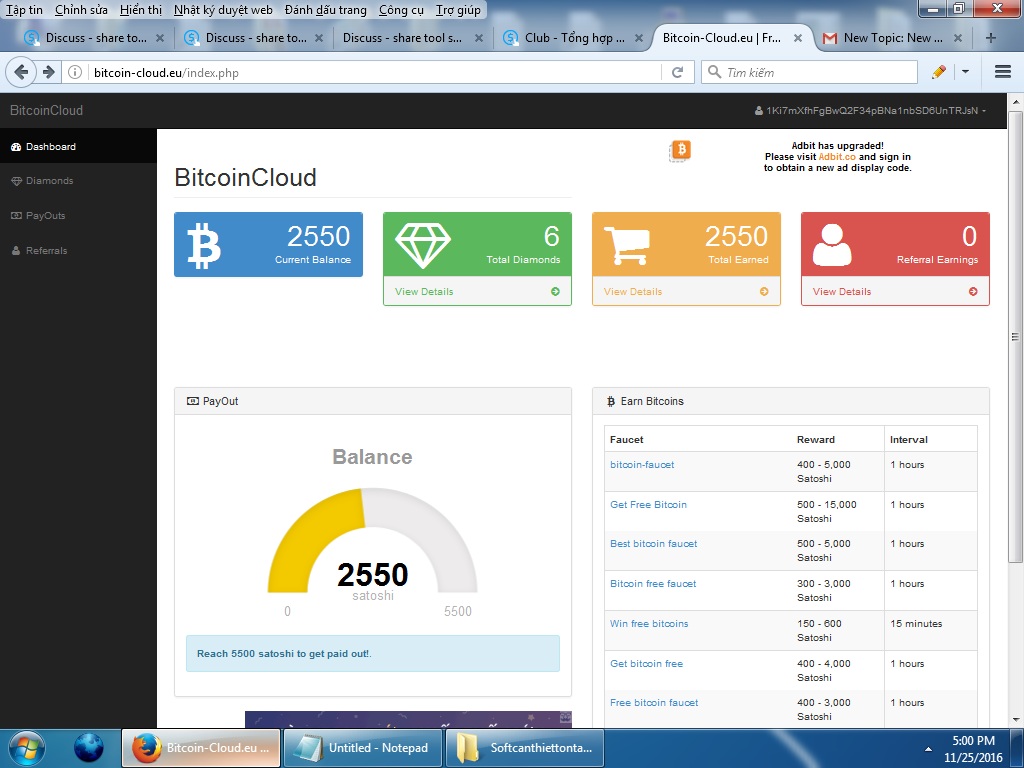The width and height of the screenshot is (1024, 768).
Task: Click the browser forward arrow button
Action: coord(49,72)
